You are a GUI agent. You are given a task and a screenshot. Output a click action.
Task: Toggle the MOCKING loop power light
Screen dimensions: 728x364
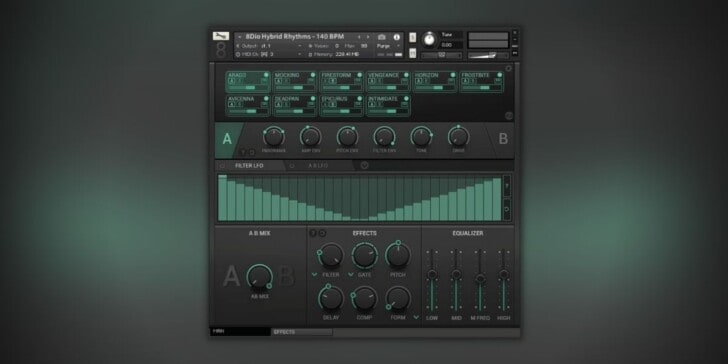pyautogui.click(x=313, y=75)
